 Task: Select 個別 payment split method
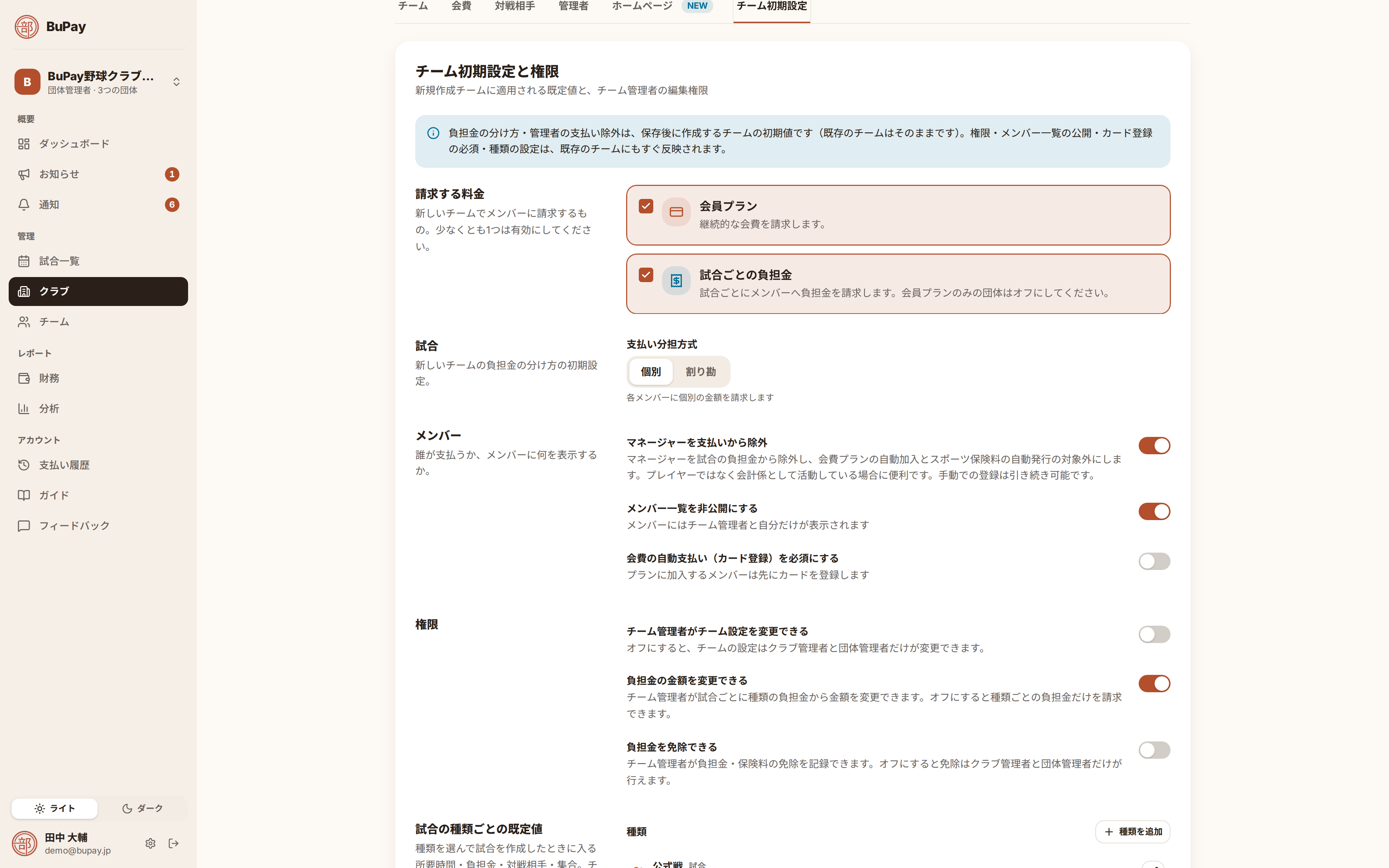[650, 372]
